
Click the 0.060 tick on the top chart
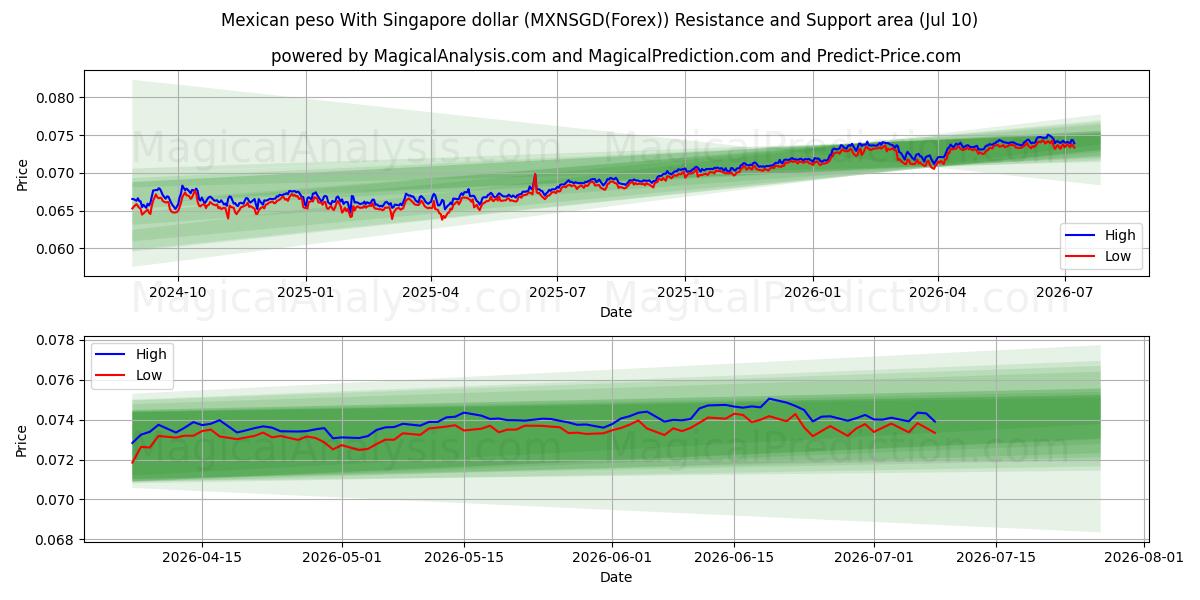click(x=55, y=249)
